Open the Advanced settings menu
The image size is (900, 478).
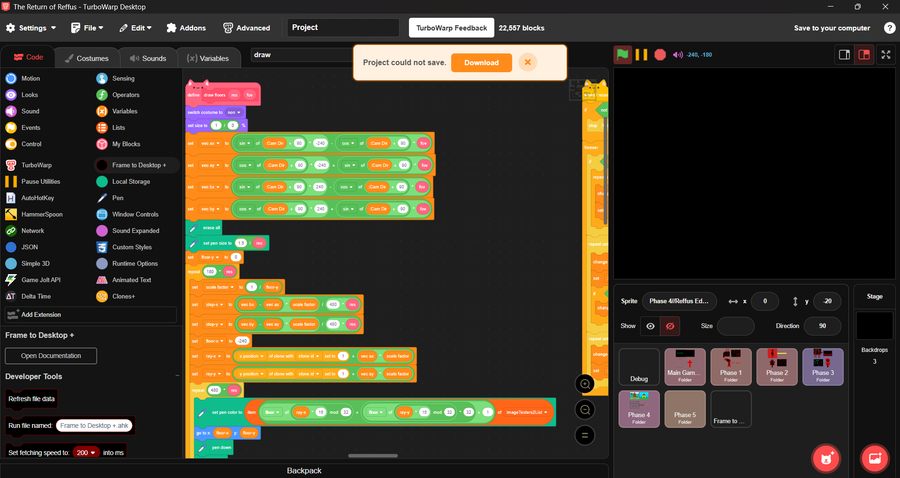tap(247, 28)
